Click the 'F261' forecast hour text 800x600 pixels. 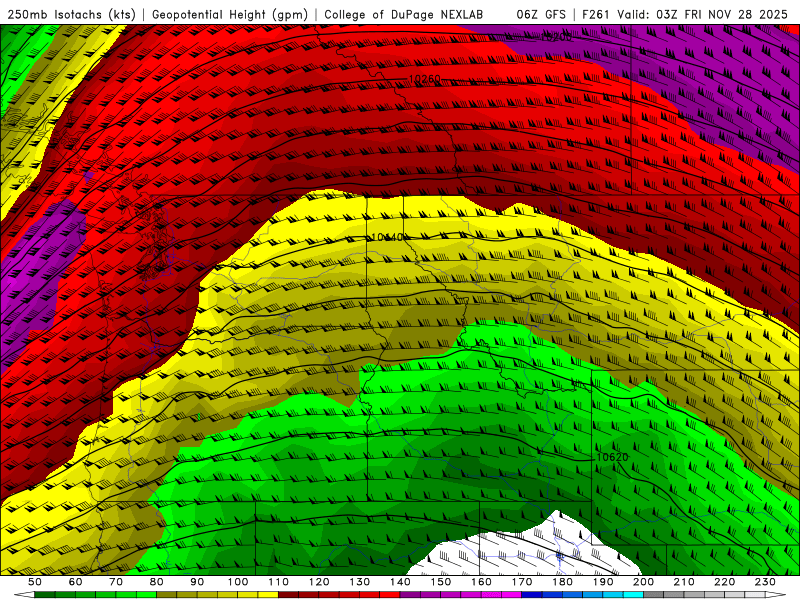pos(595,14)
